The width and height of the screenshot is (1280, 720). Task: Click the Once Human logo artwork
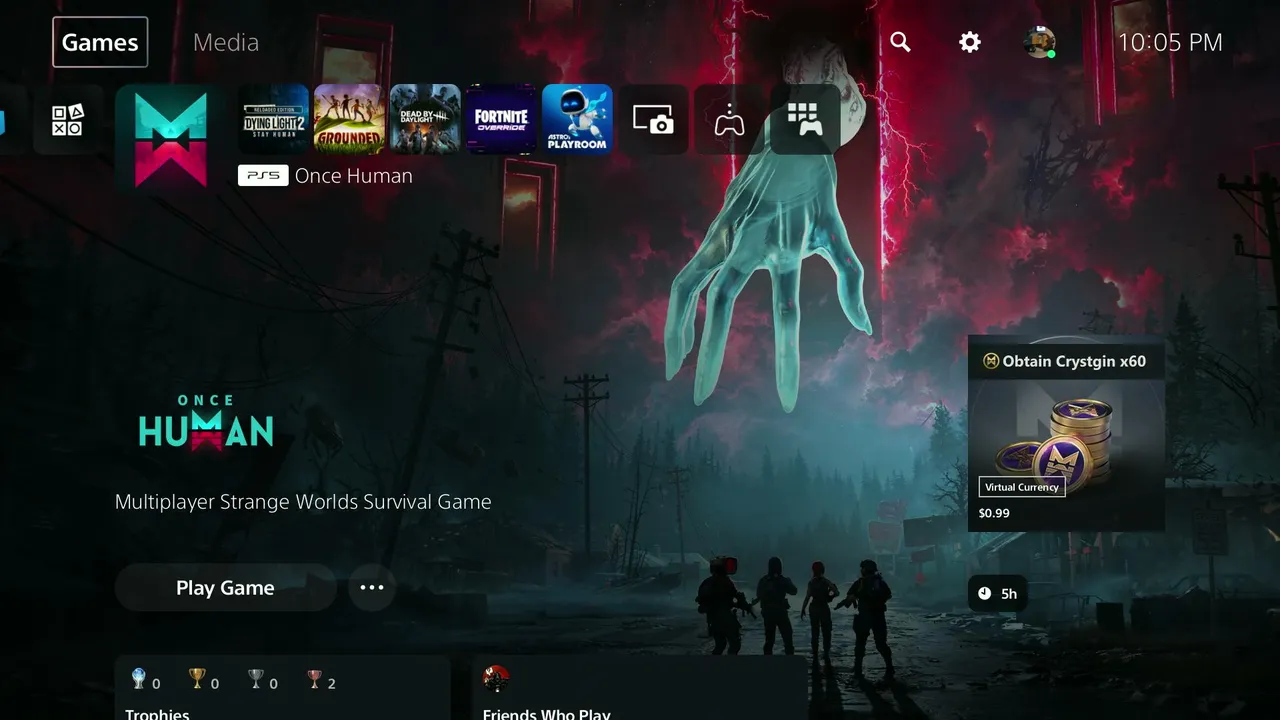tap(206, 422)
